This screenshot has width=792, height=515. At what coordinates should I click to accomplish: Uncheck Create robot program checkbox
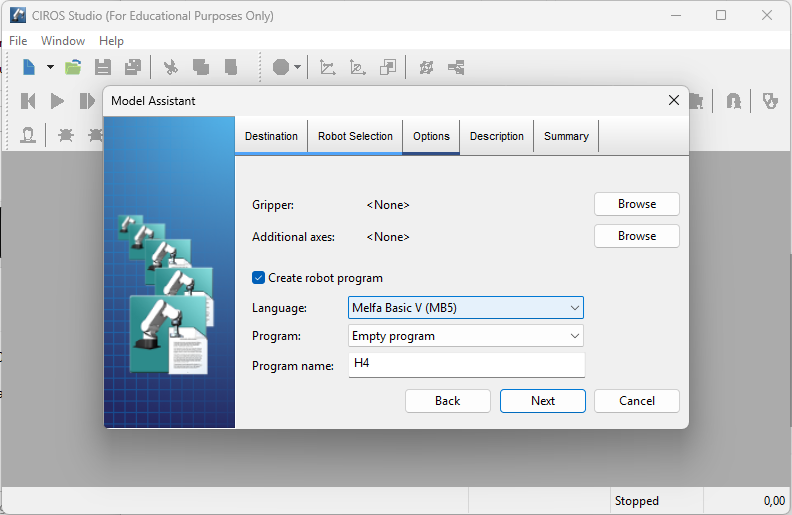click(x=258, y=278)
